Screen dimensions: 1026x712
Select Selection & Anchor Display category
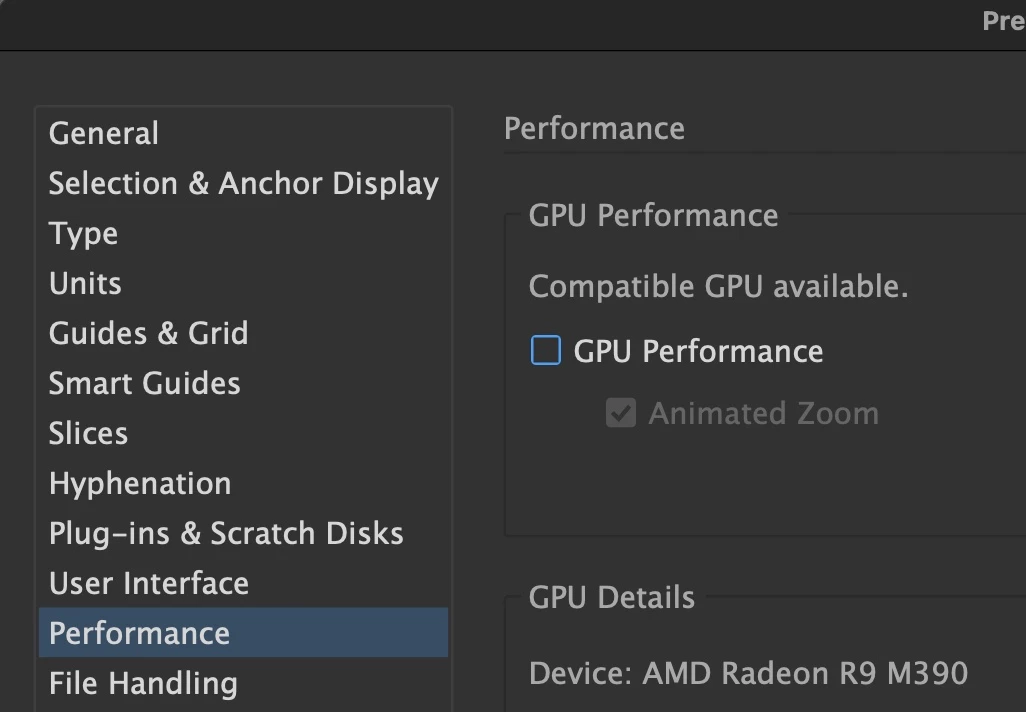click(x=243, y=183)
